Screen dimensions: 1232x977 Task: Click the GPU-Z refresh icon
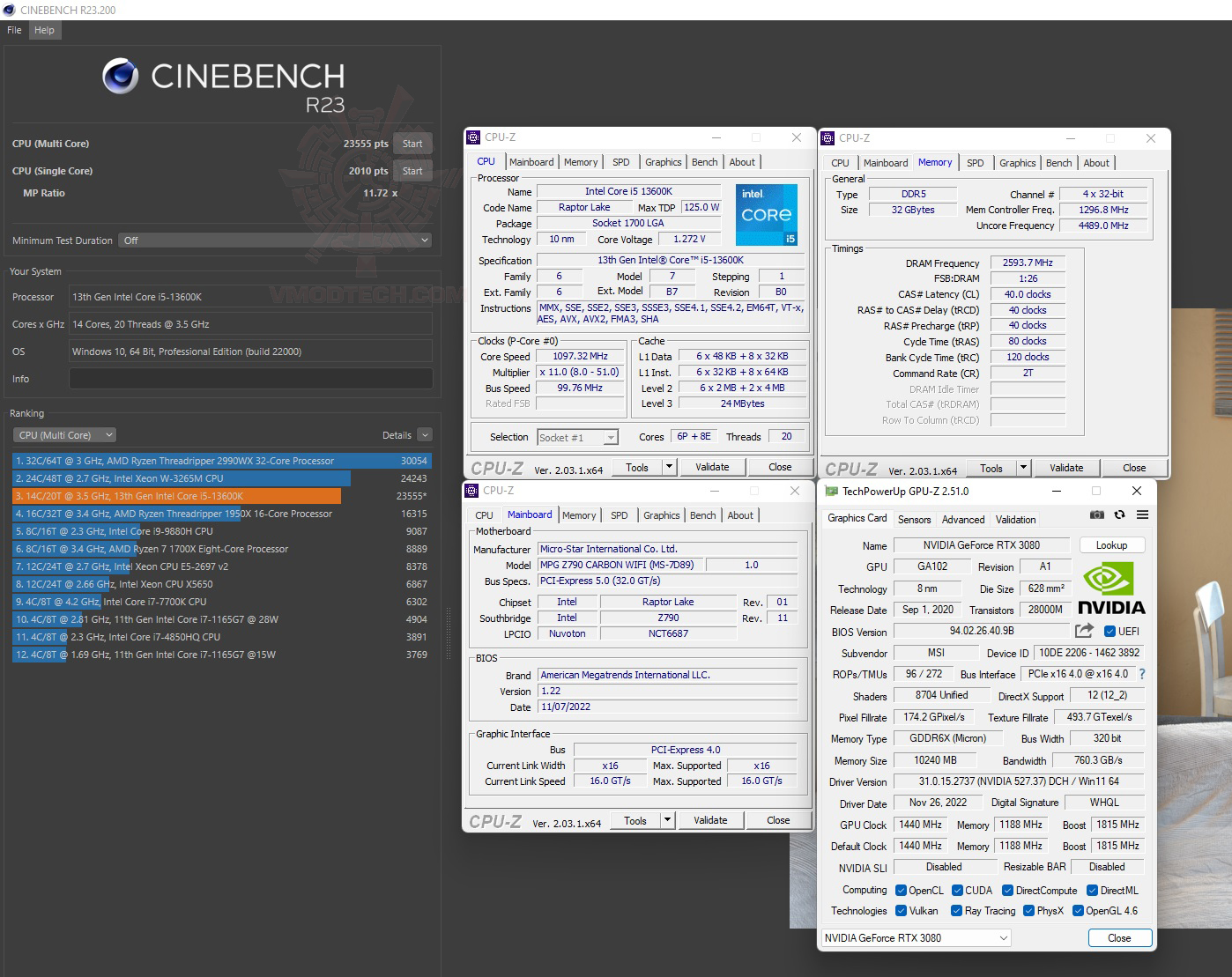[1119, 514]
